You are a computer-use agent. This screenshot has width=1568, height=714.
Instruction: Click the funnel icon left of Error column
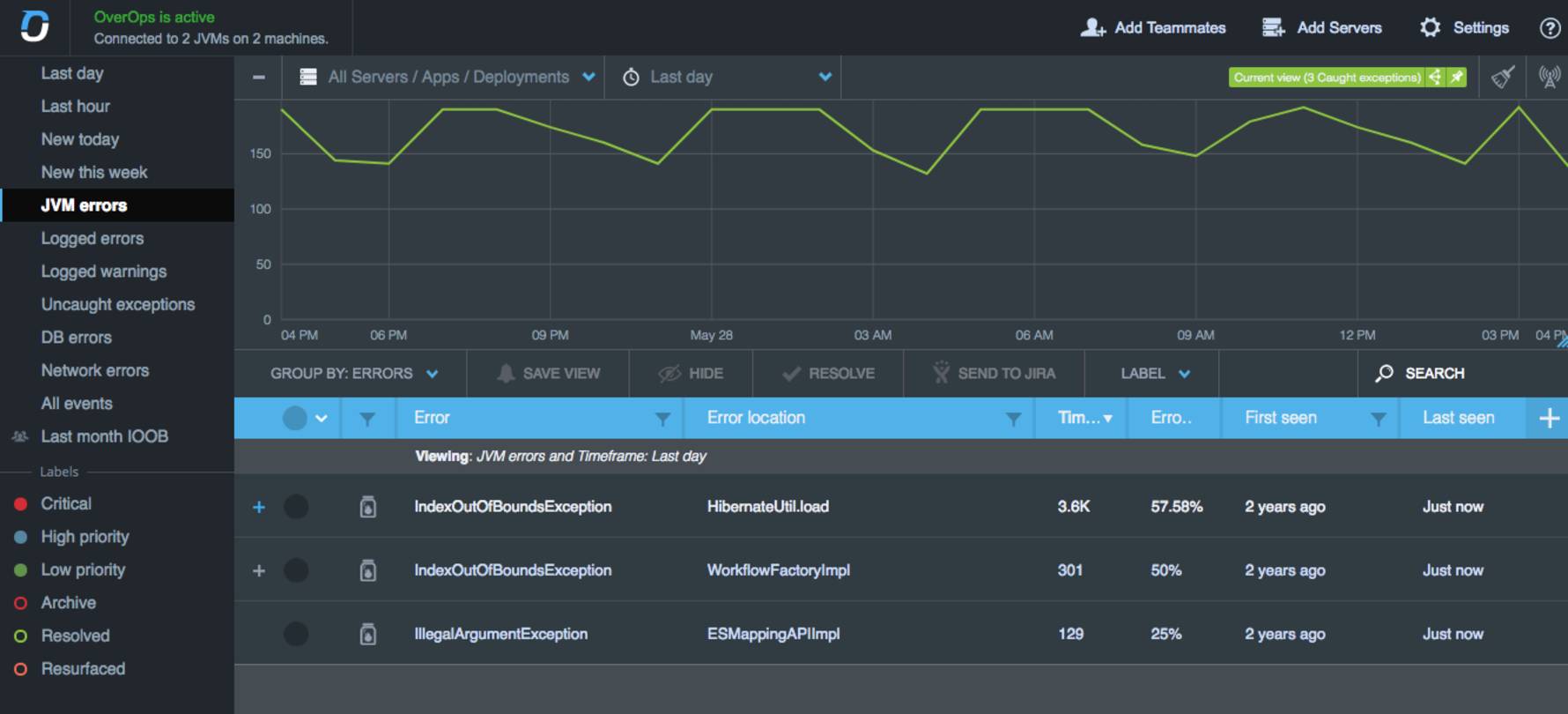367,419
